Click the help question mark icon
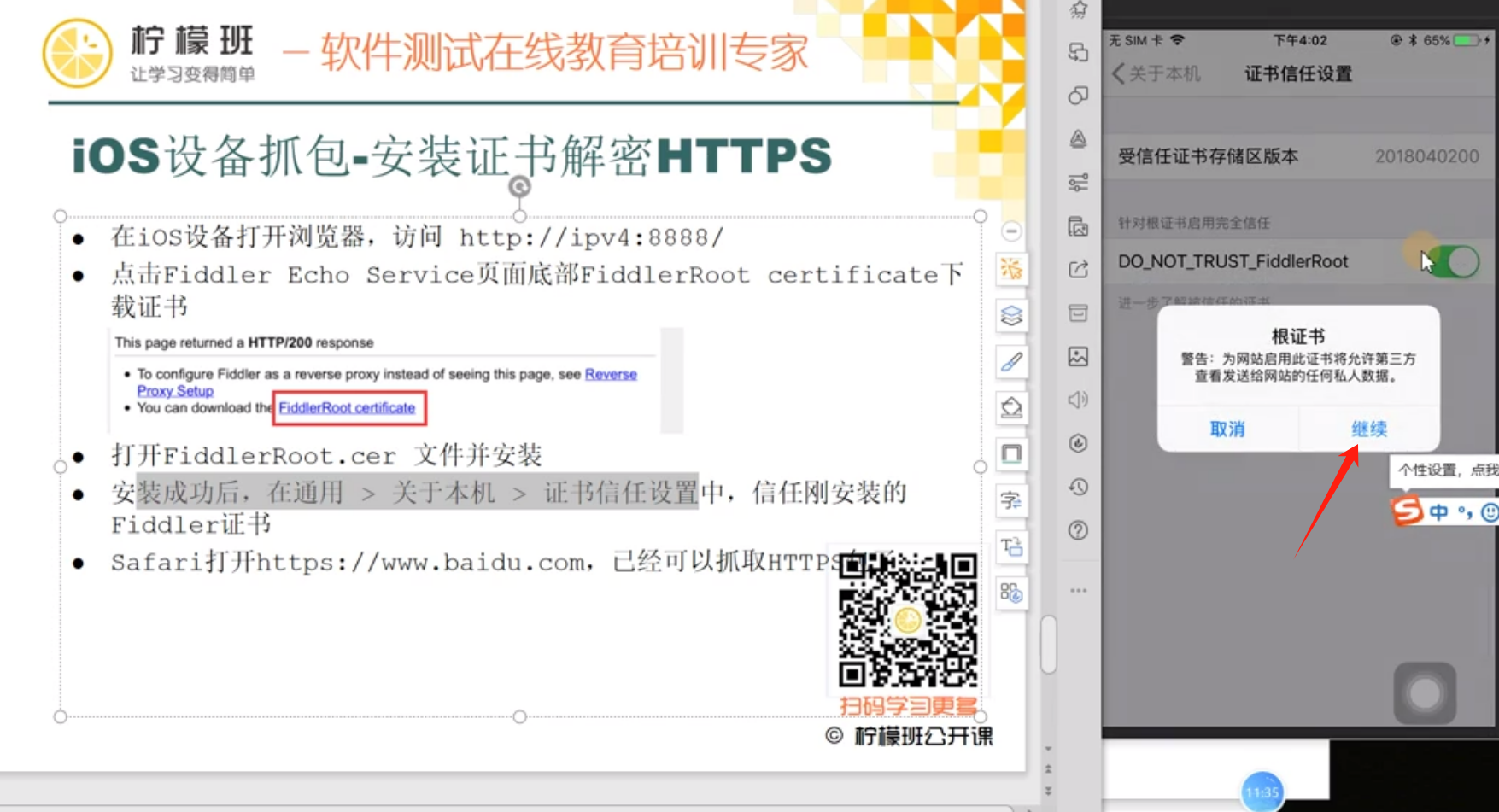The height and width of the screenshot is (812, 1499). pyautogui.click(x=1078, y=531)
